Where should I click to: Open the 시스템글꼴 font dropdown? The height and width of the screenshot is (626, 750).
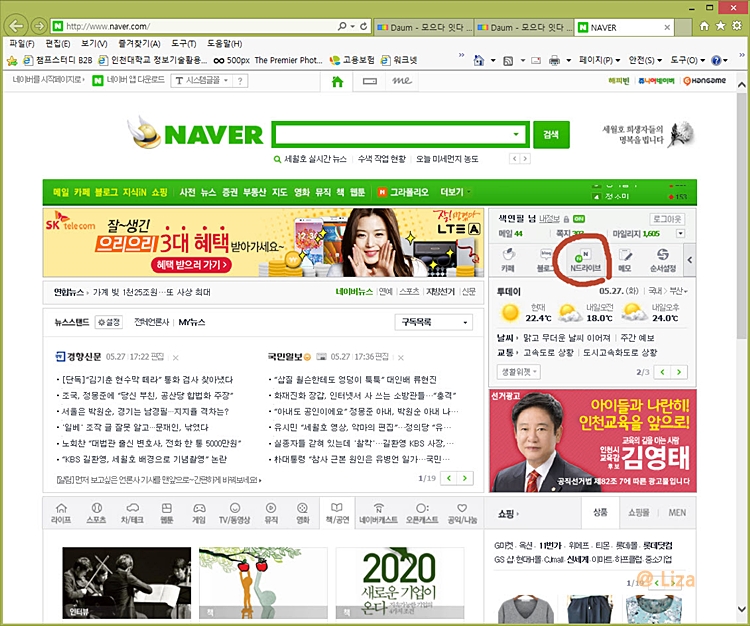202,81
